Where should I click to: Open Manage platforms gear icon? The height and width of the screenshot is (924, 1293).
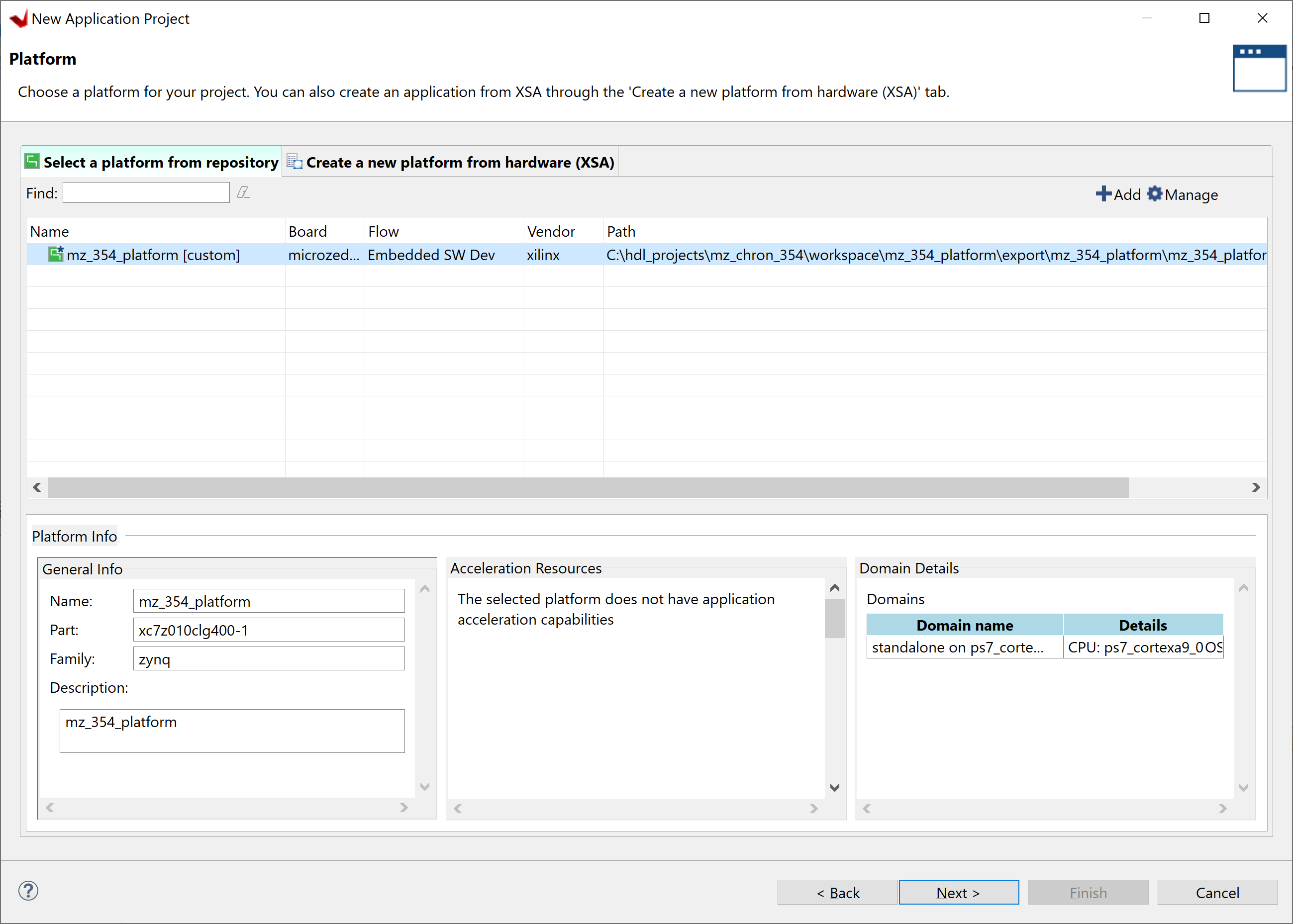[x=1154, y=194]
